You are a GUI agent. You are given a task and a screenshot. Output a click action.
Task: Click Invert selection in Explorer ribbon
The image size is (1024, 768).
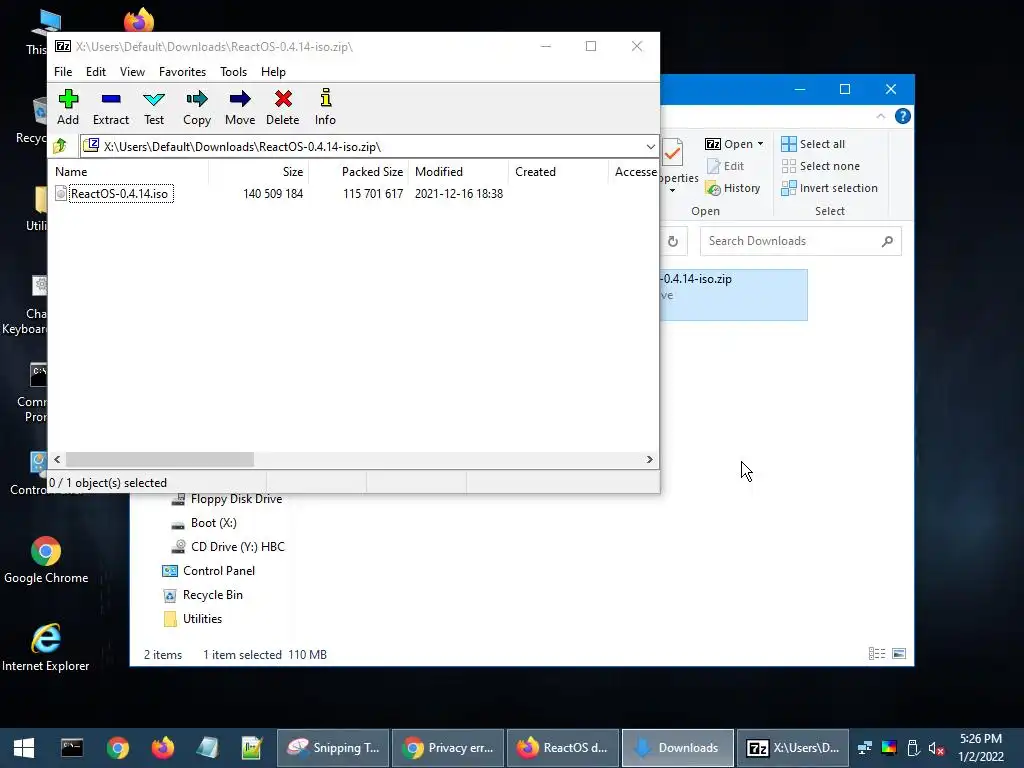tap(829, 188)
